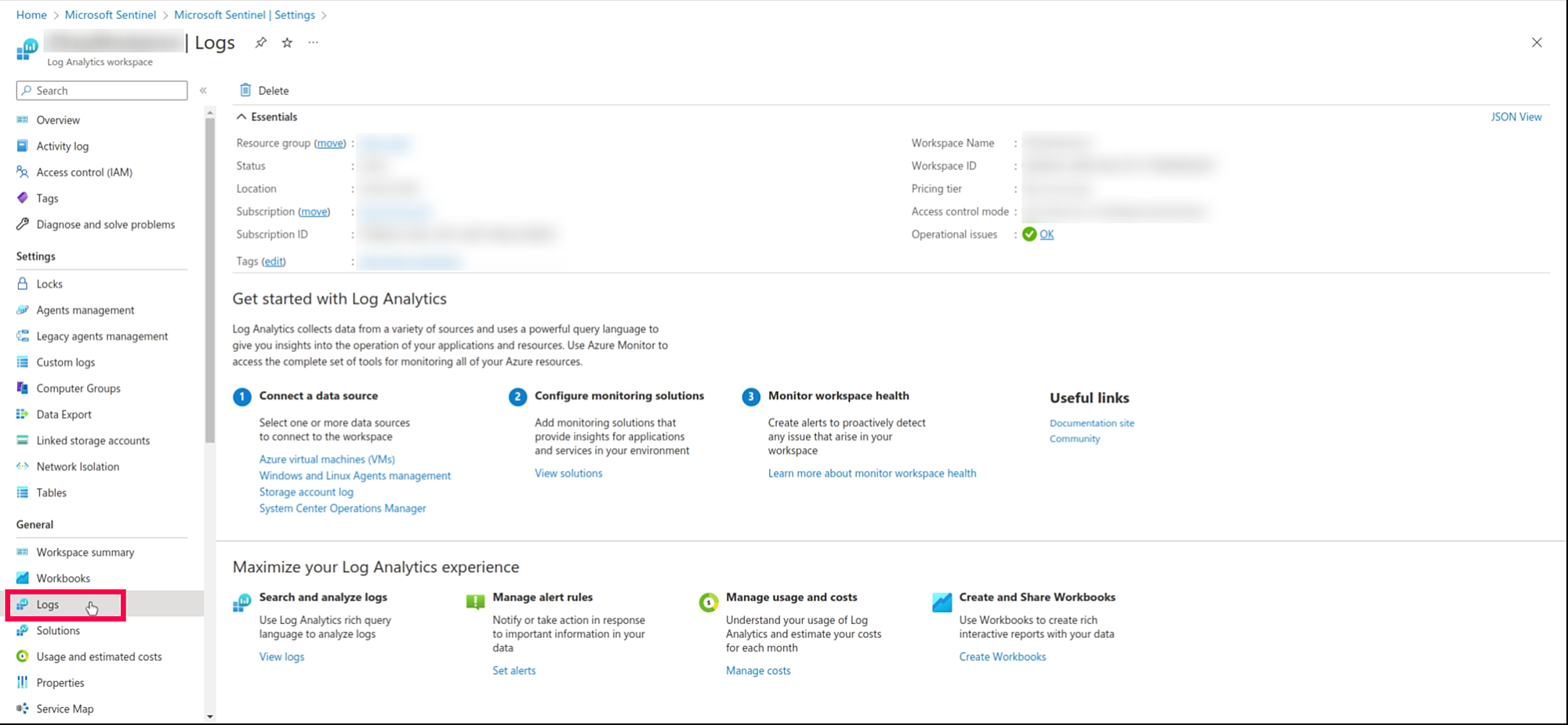The image size is (1568, 725).
Task: Click the Storage account log link
Action: click(307, 492)
